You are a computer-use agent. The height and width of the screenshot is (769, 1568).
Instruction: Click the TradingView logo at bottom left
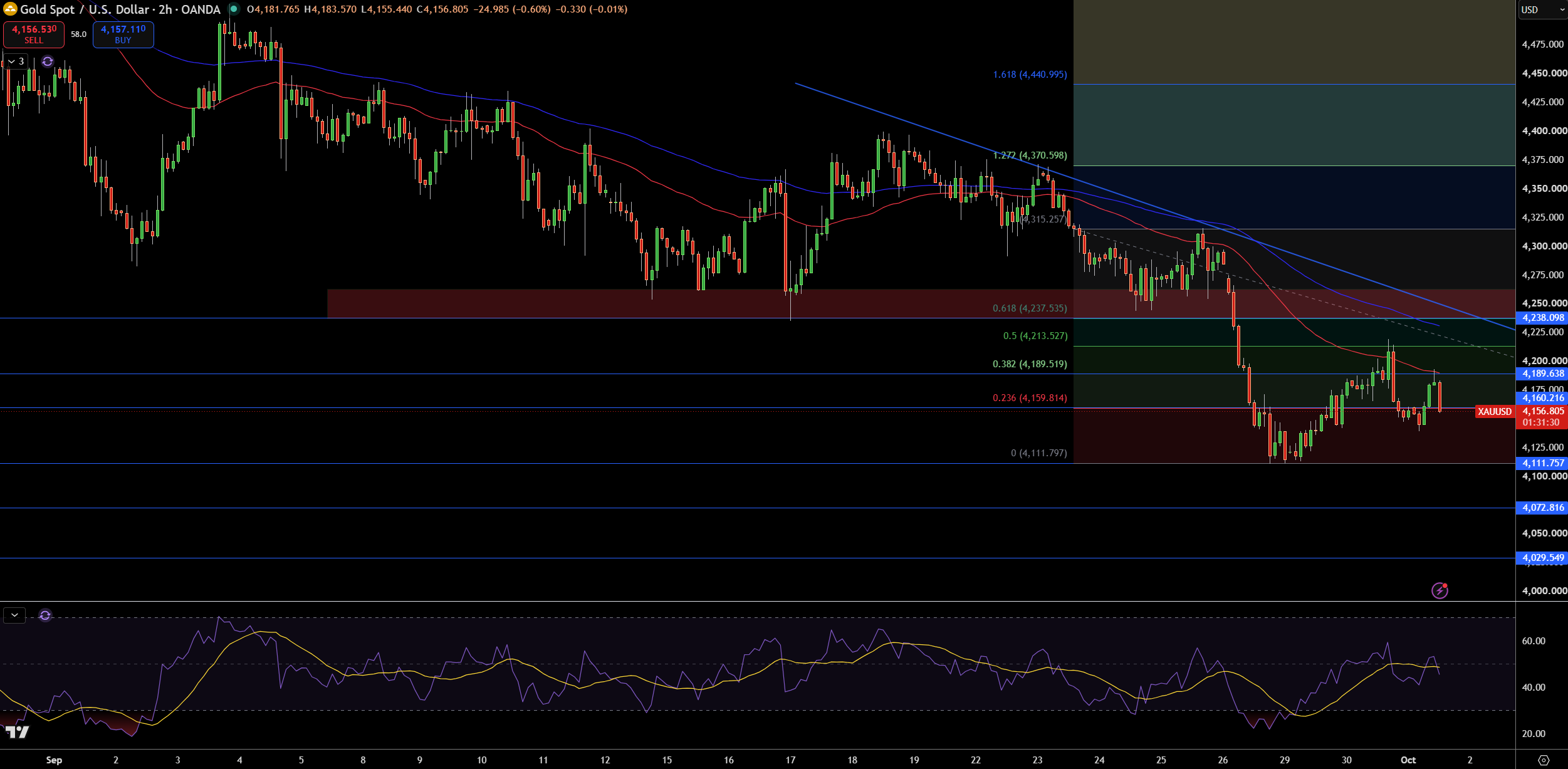[17, 732]
